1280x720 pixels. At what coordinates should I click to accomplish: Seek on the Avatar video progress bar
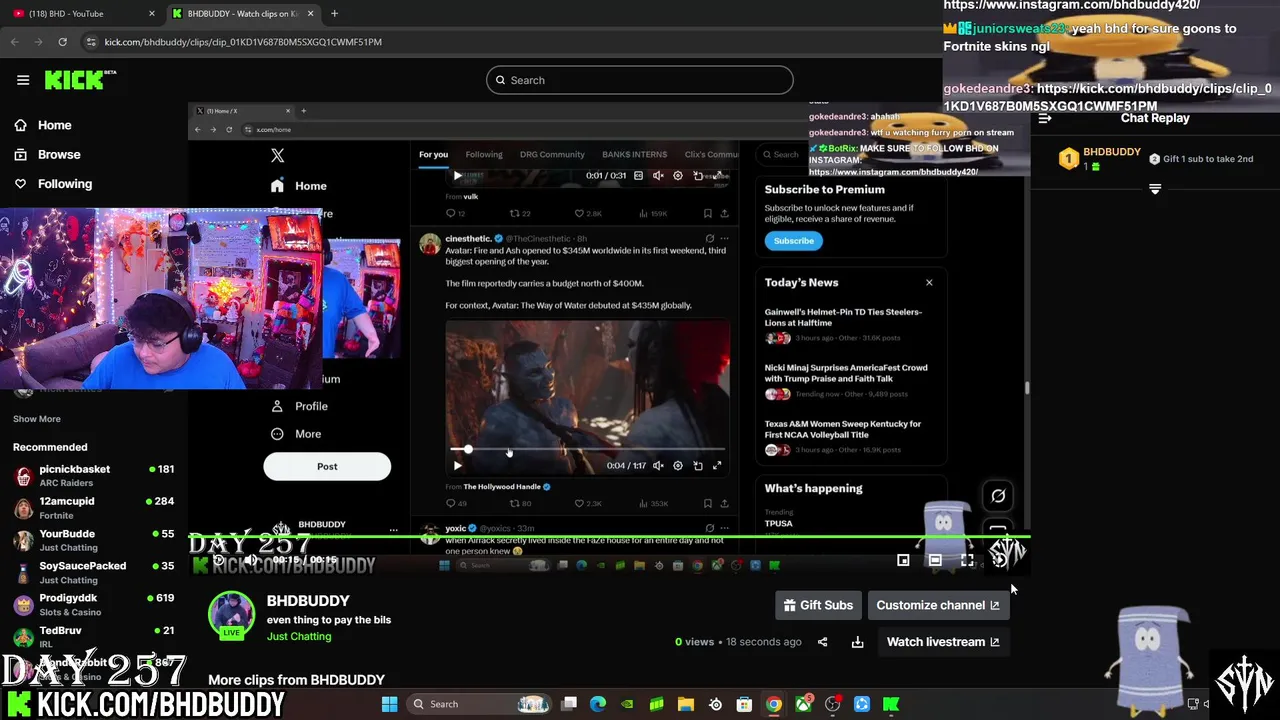tap(587, 450)
